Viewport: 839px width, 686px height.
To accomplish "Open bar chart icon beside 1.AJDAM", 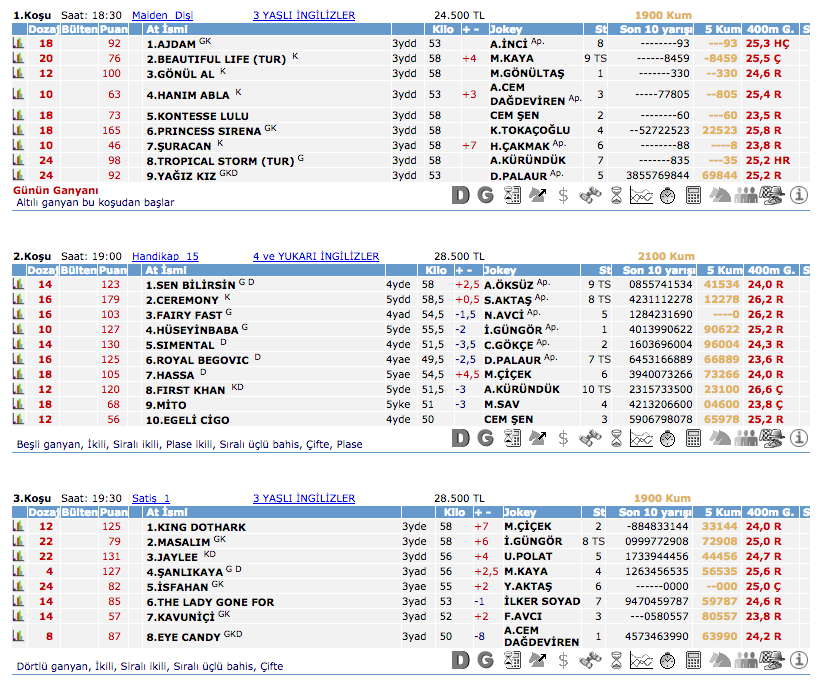I will pos(17,44).
